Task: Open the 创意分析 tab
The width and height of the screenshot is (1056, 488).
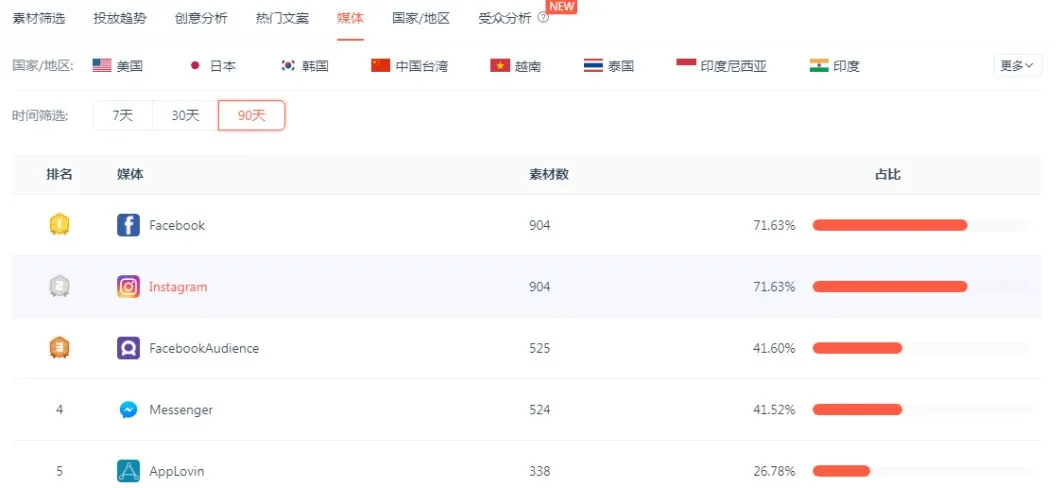Action: tap(201, 18)
